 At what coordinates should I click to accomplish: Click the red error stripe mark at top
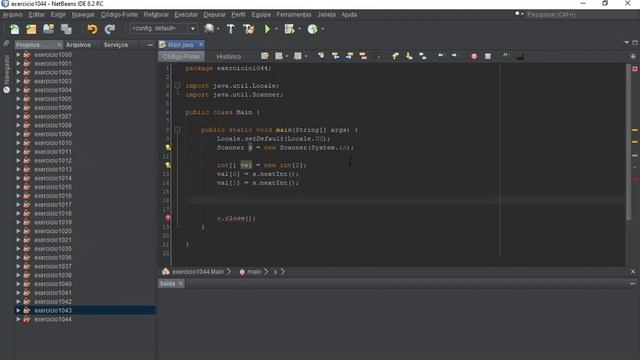[x=635, y=69]
